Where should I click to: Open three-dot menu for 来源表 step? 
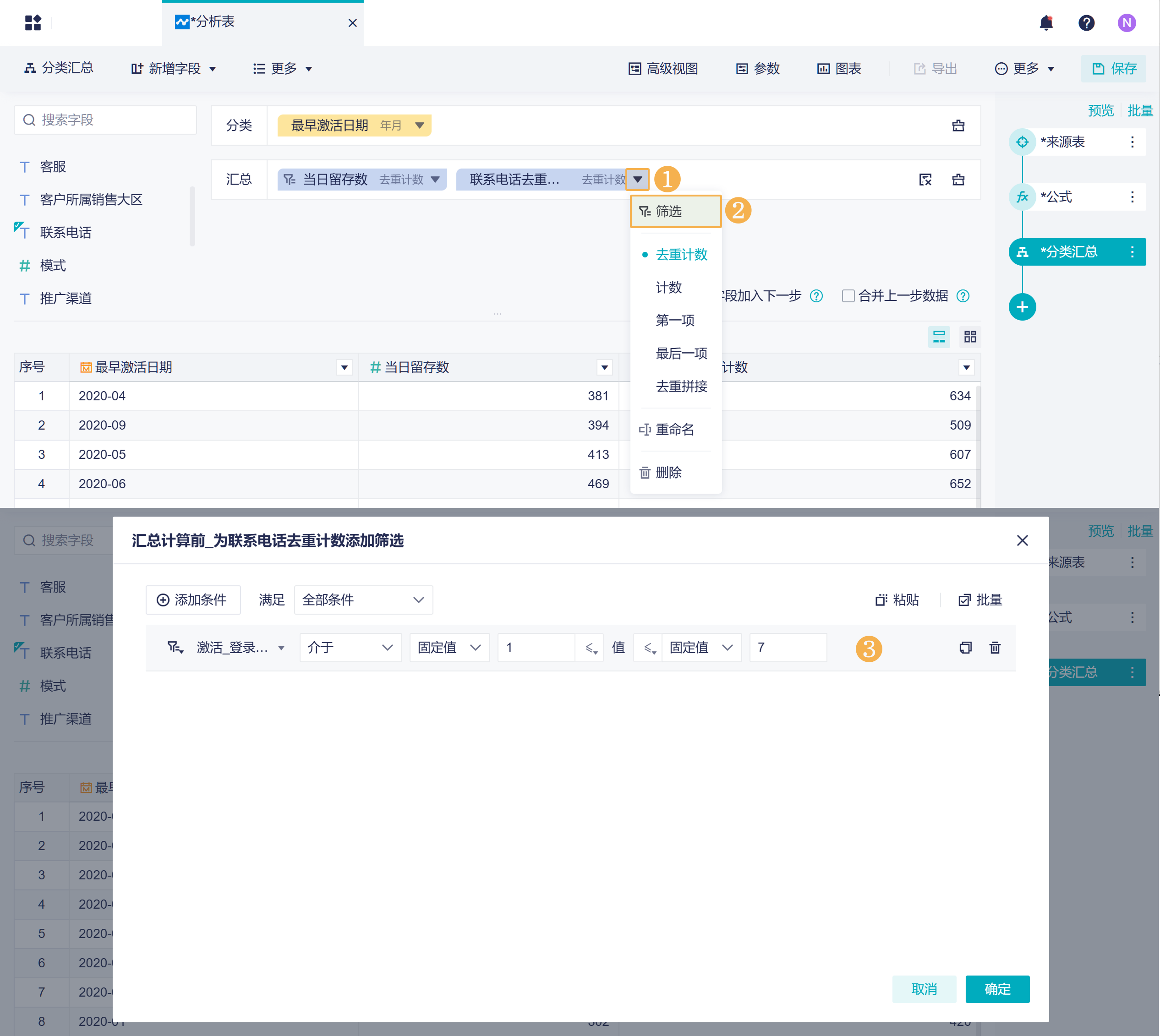pyautogui.click(x=1132, y=142)
